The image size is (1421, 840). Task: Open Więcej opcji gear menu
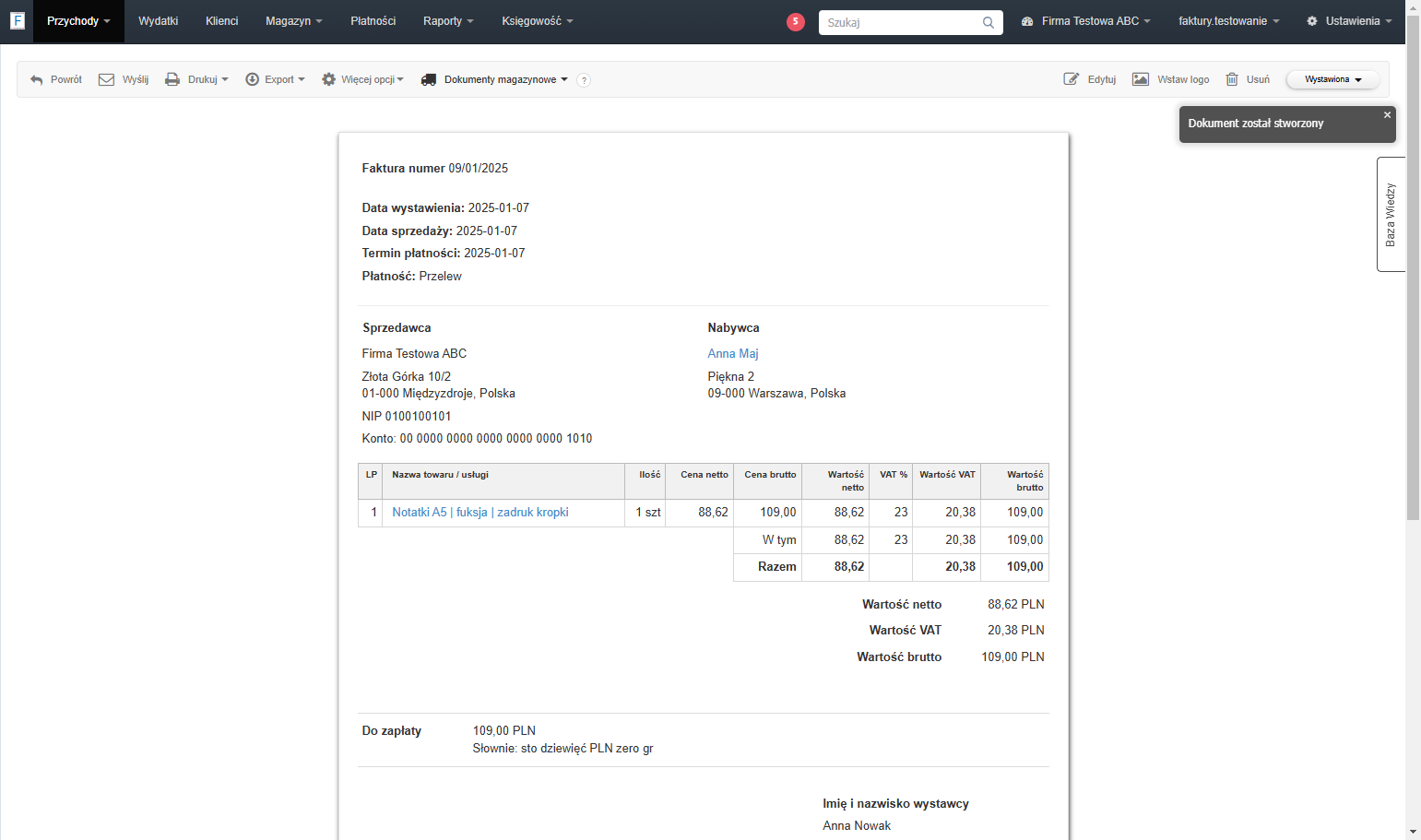pyautogui.click(x=362, y=80)
